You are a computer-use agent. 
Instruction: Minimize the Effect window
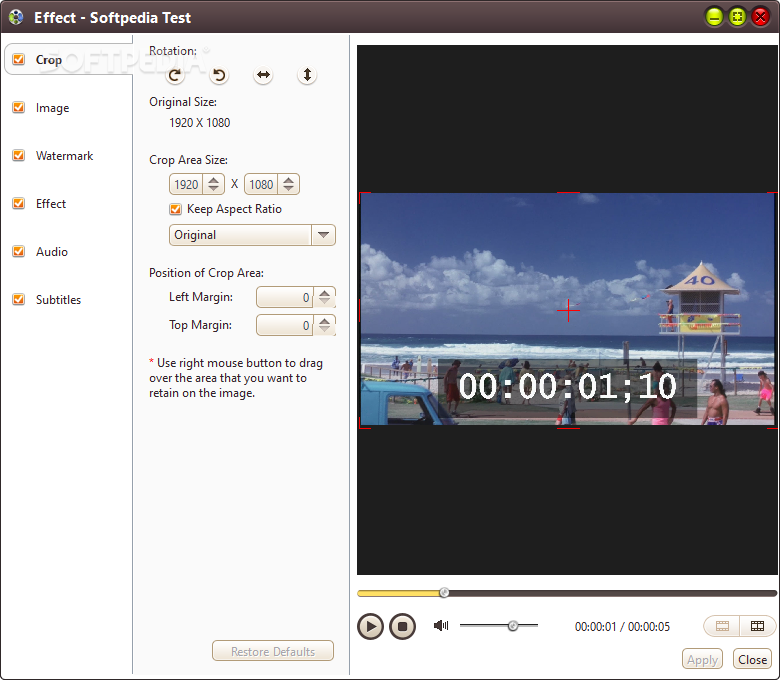(x=714, y=17)
